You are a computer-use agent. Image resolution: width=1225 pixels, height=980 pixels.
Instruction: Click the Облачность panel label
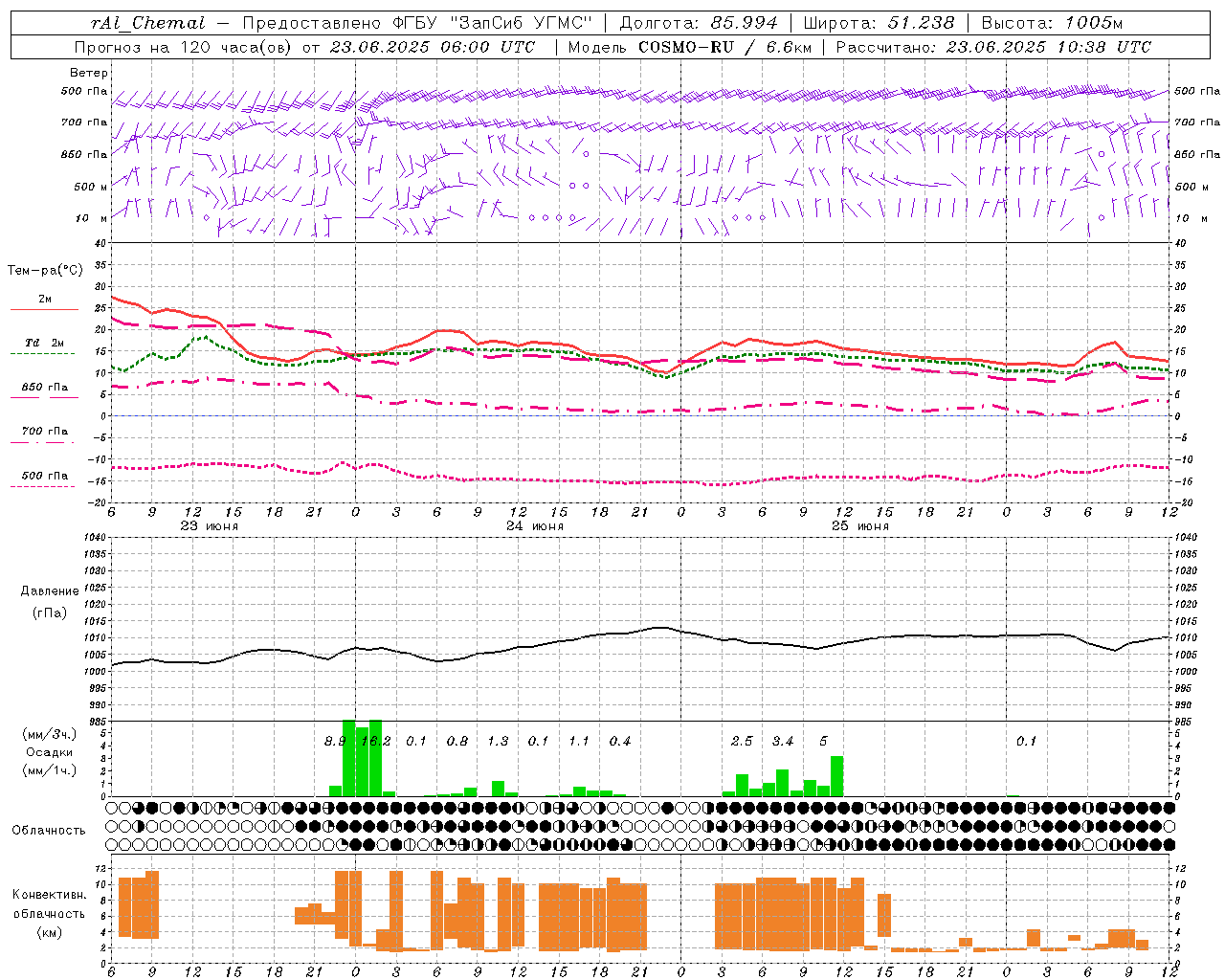click(49, 831)
